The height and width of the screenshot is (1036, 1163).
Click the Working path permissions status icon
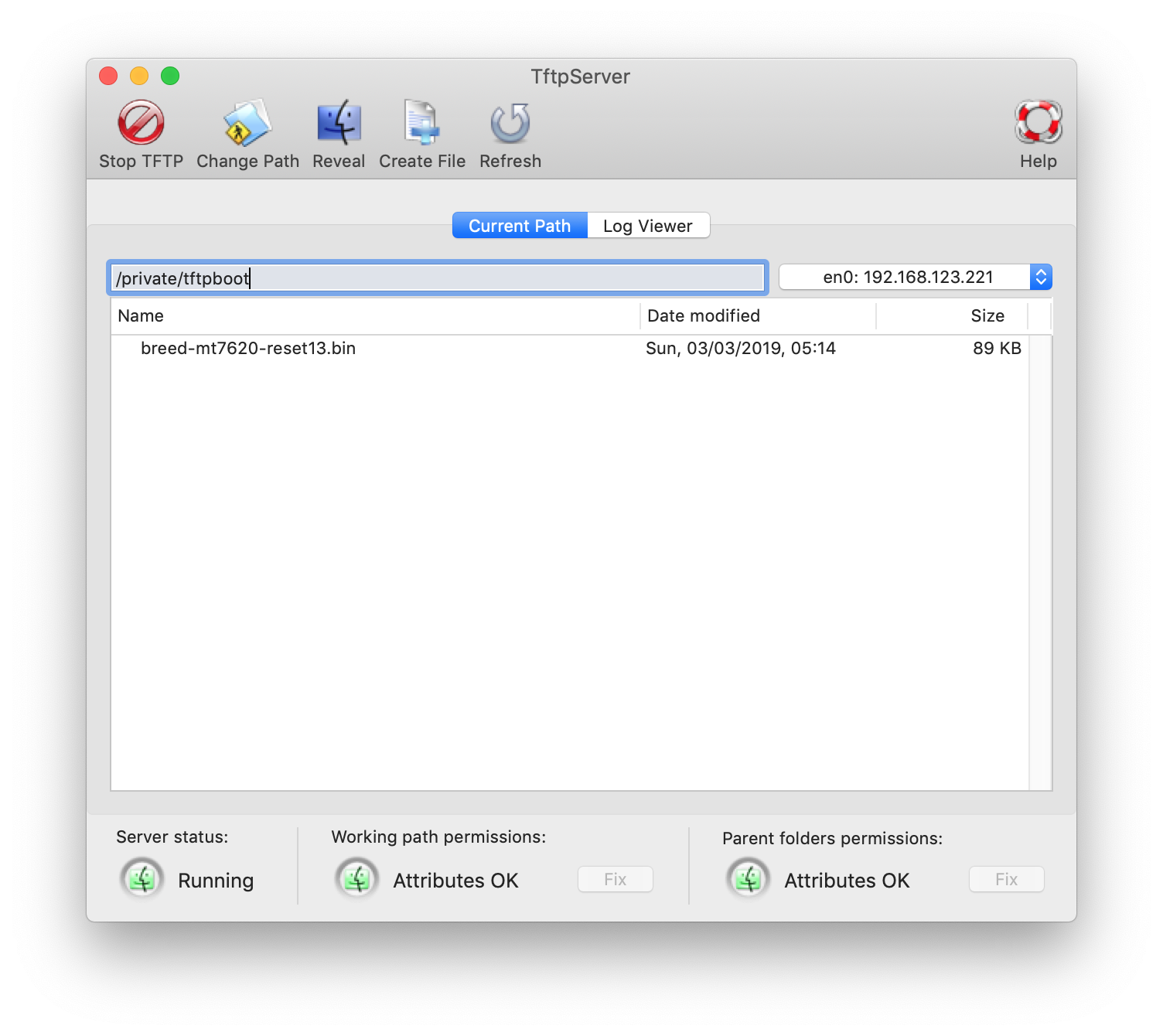point(357,879)
